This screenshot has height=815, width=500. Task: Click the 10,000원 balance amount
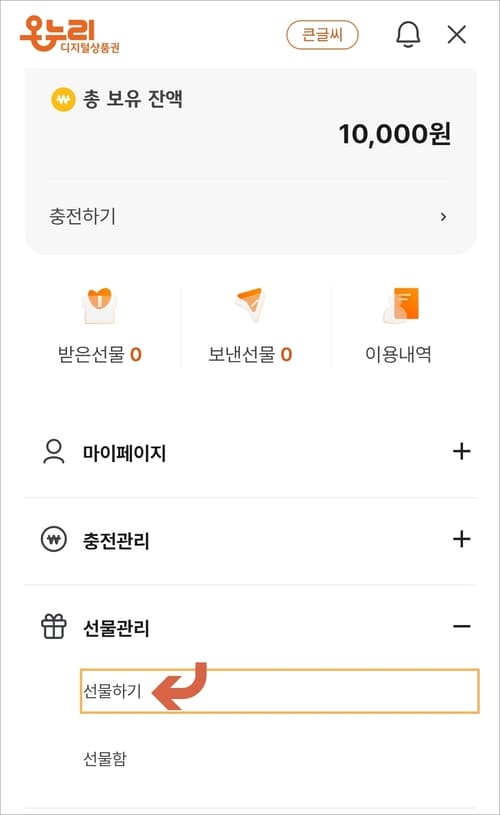394,134
